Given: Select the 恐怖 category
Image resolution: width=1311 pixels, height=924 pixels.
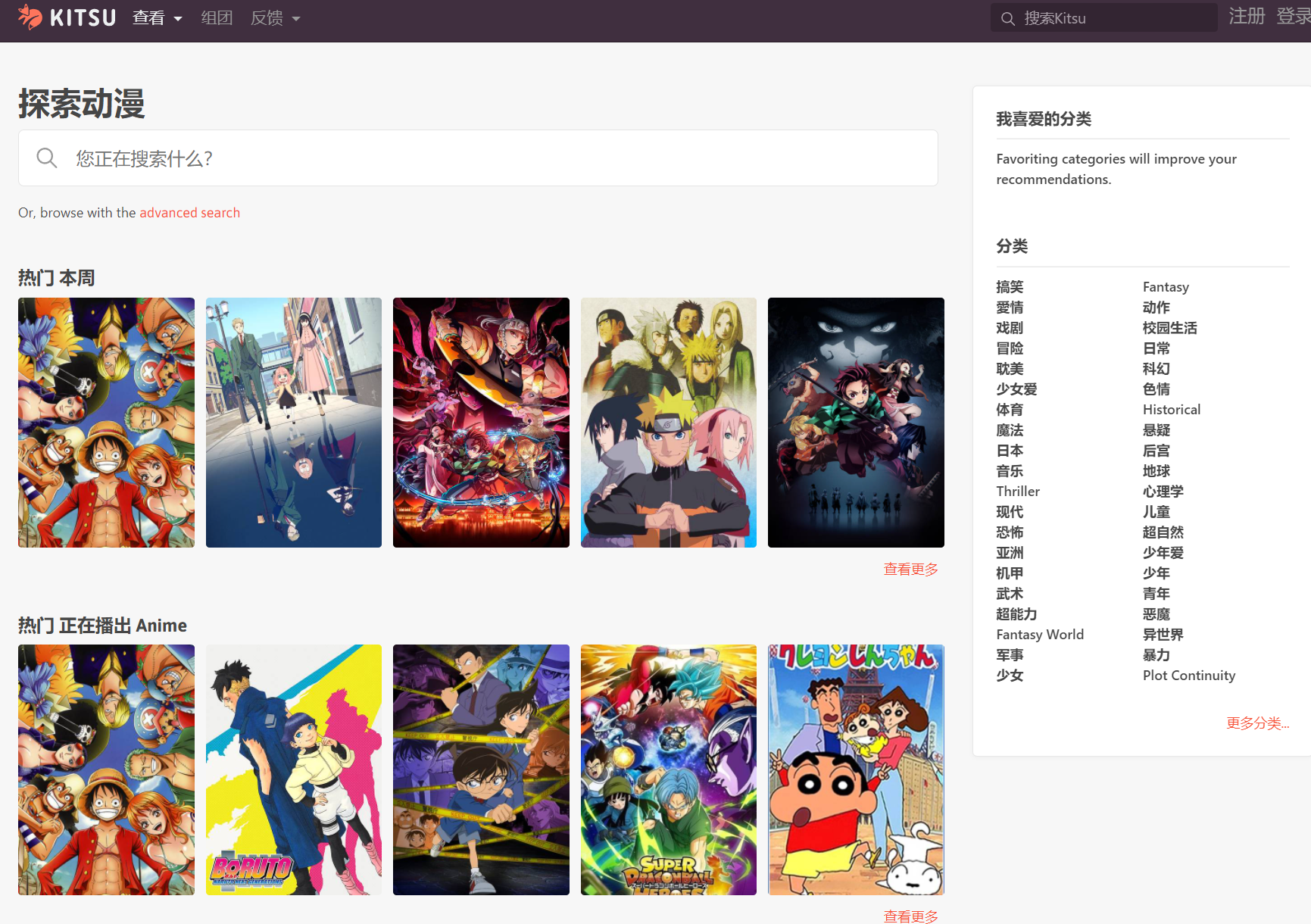Looking at the screenshot, I should (x=1010, y=532).
